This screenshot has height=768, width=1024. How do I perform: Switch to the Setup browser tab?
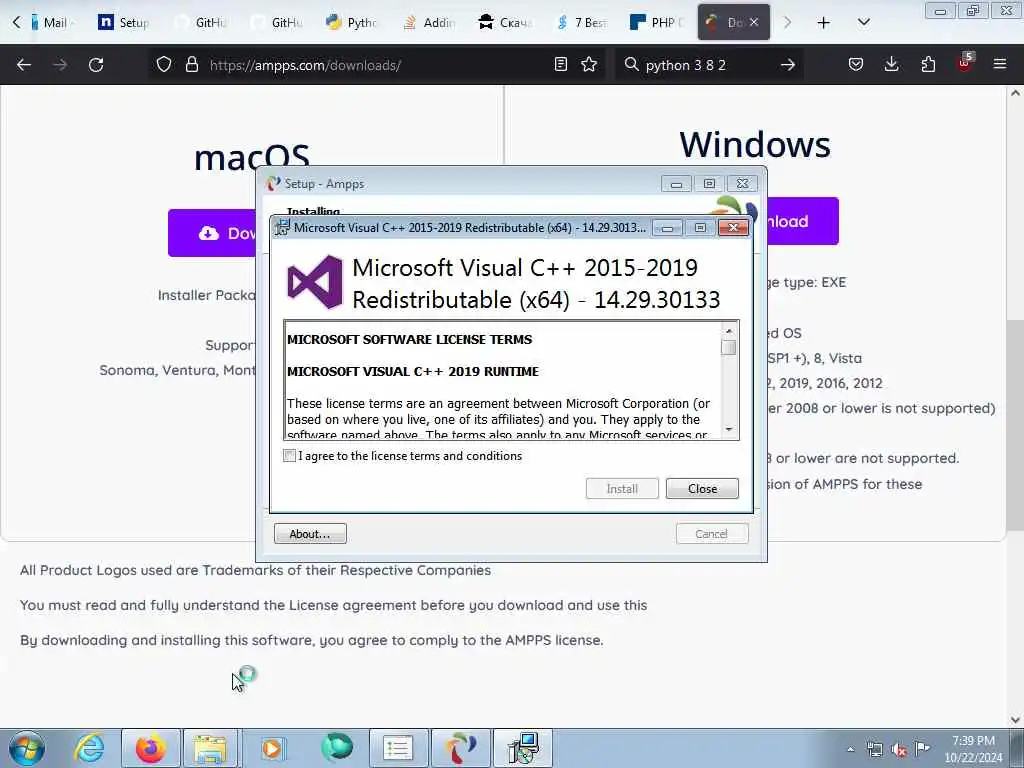pyautogui.click(x=124, y=22)
